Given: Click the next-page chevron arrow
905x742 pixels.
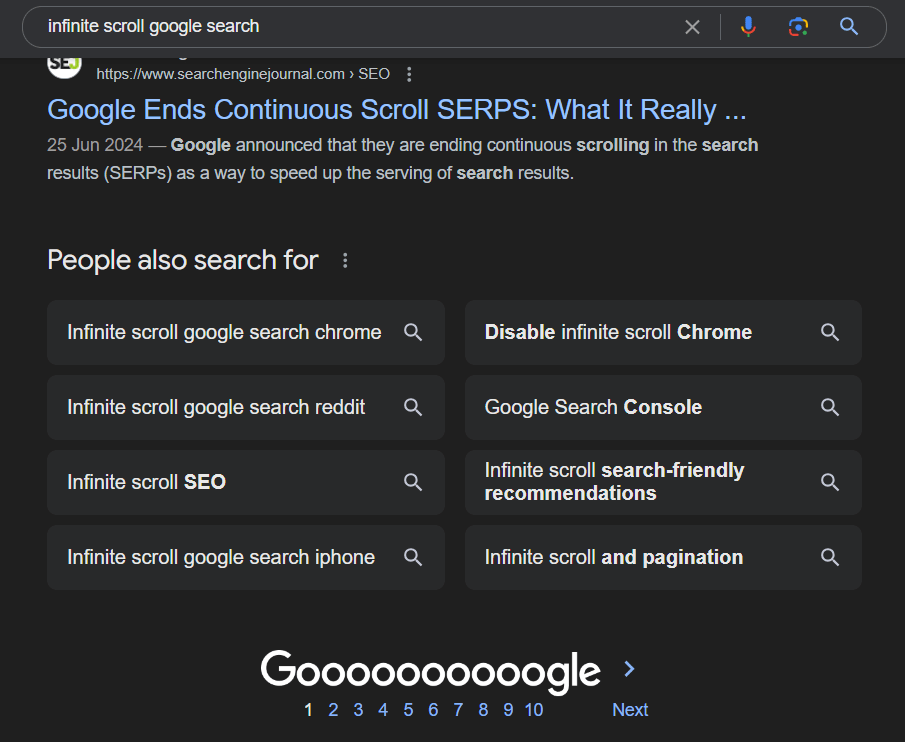Looking at the screenshot, I should tap(628, 668).
